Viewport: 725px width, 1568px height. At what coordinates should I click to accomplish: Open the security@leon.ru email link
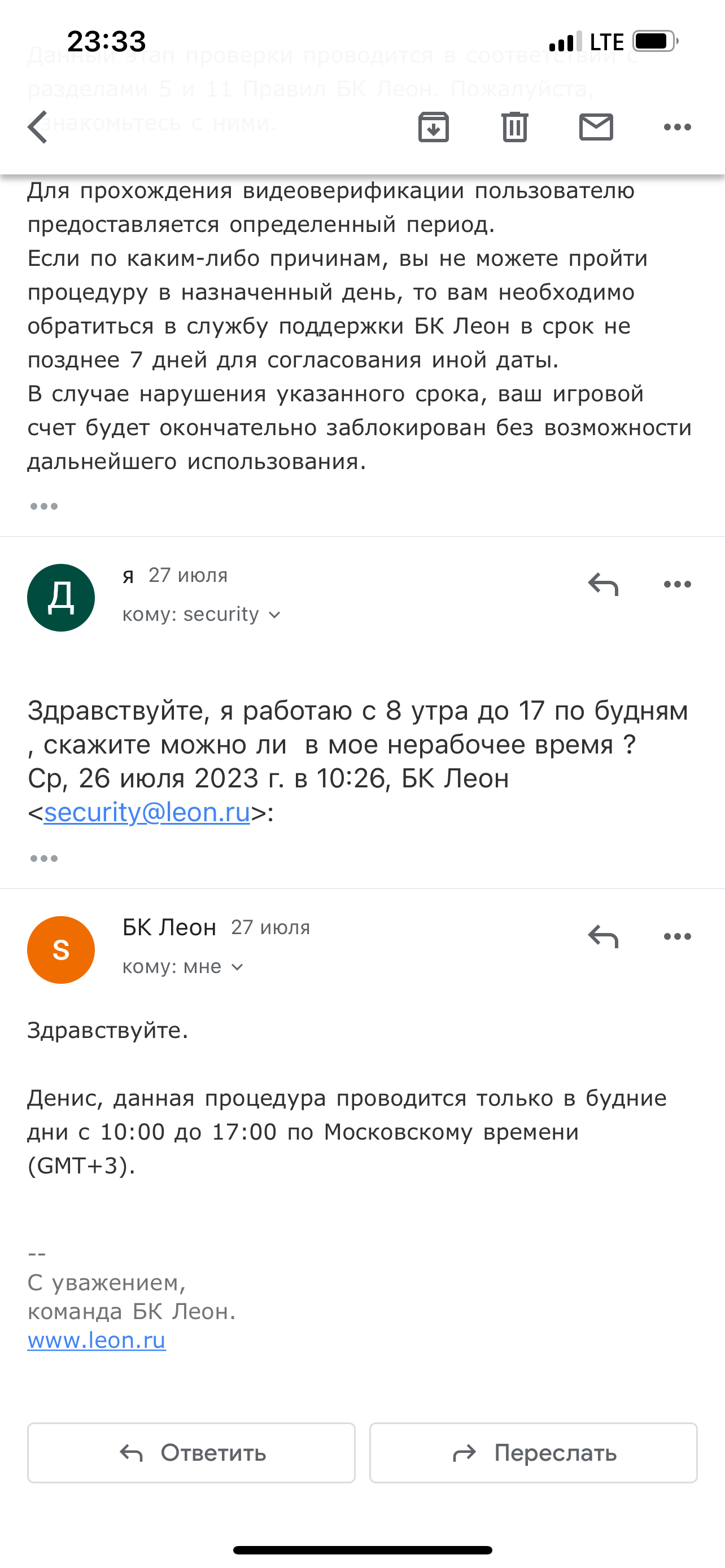pos(147,813)
